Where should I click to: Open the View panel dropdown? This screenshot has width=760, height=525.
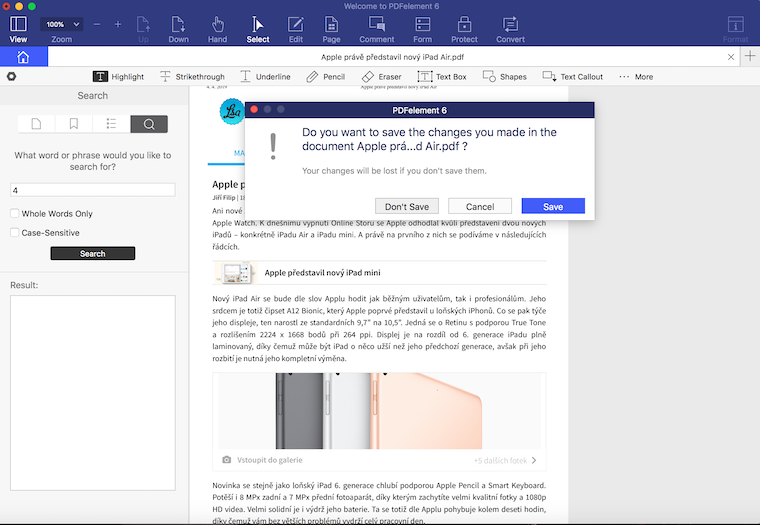coord(18,28)
